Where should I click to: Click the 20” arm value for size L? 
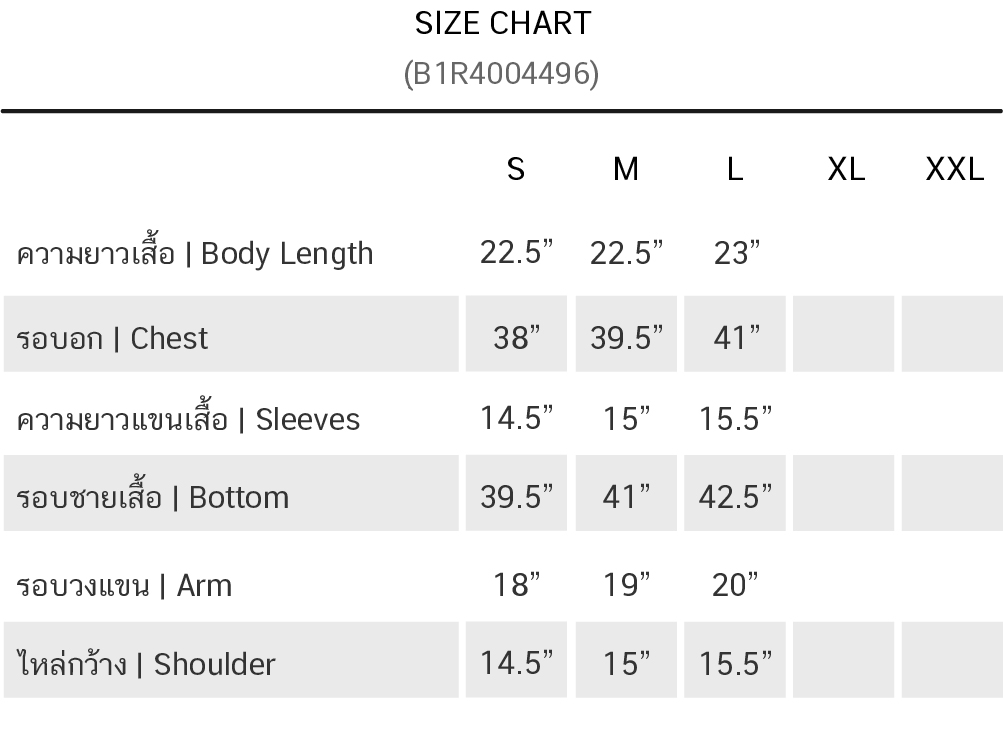pyautogui.click(x=735, y=584)
